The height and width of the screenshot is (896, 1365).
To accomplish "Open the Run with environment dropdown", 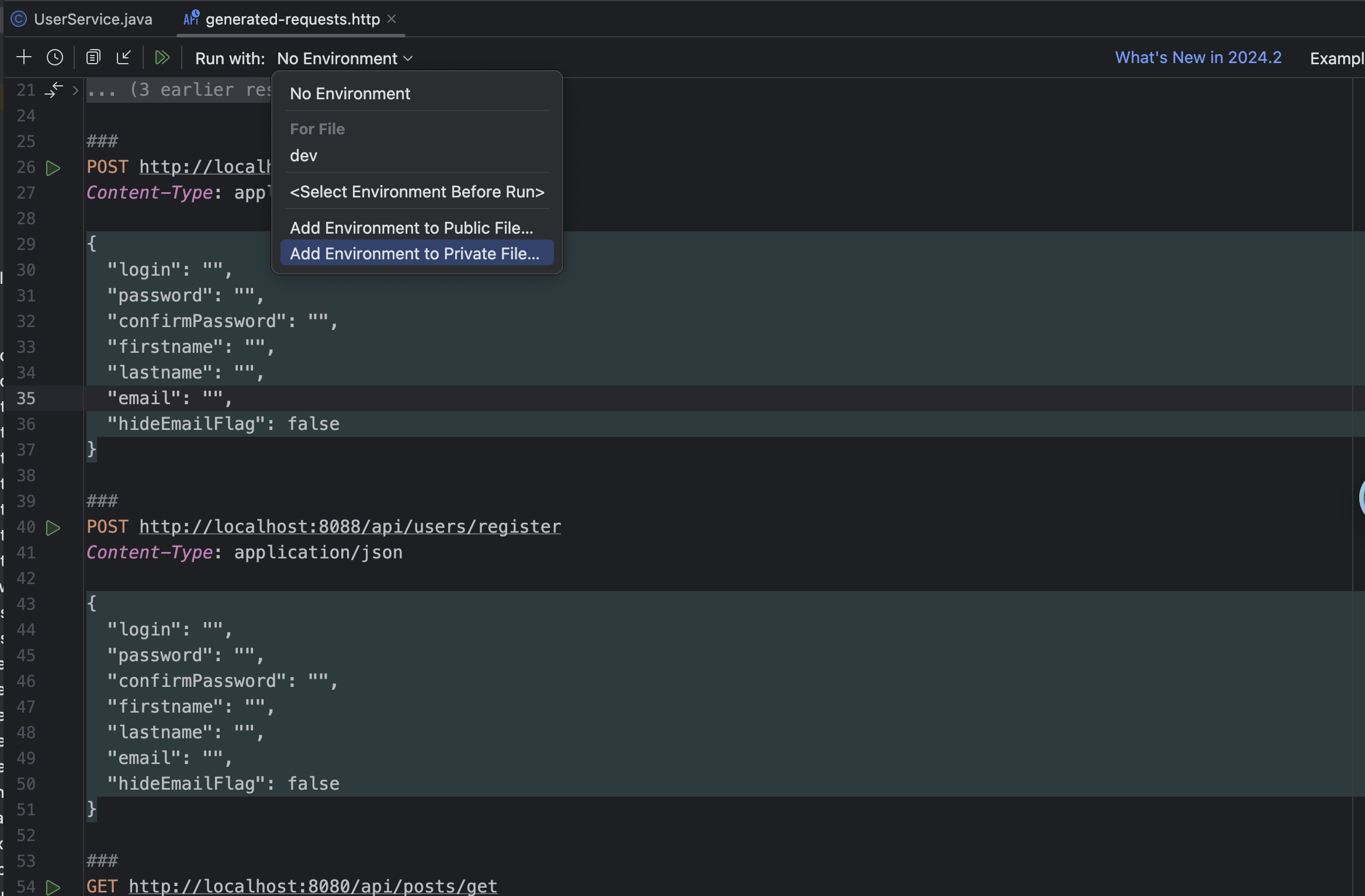I will tap(344, 58).
